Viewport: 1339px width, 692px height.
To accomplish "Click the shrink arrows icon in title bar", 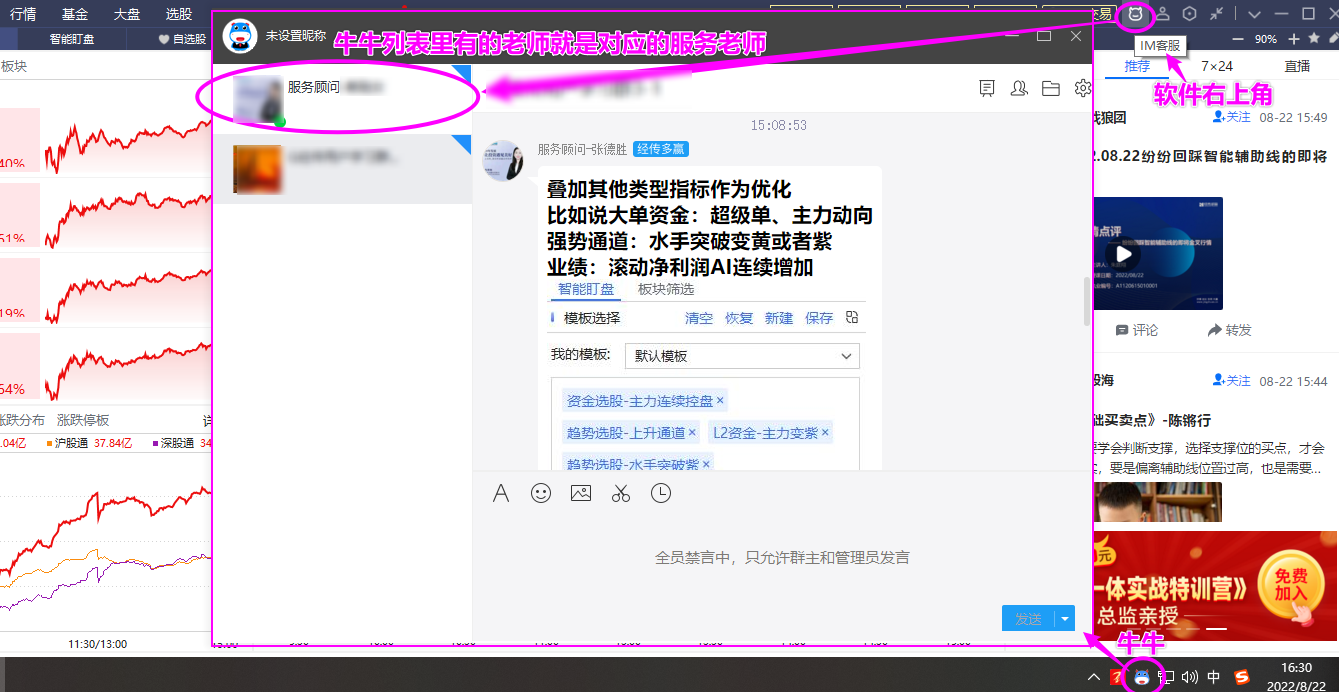I will coord(1216,14).
